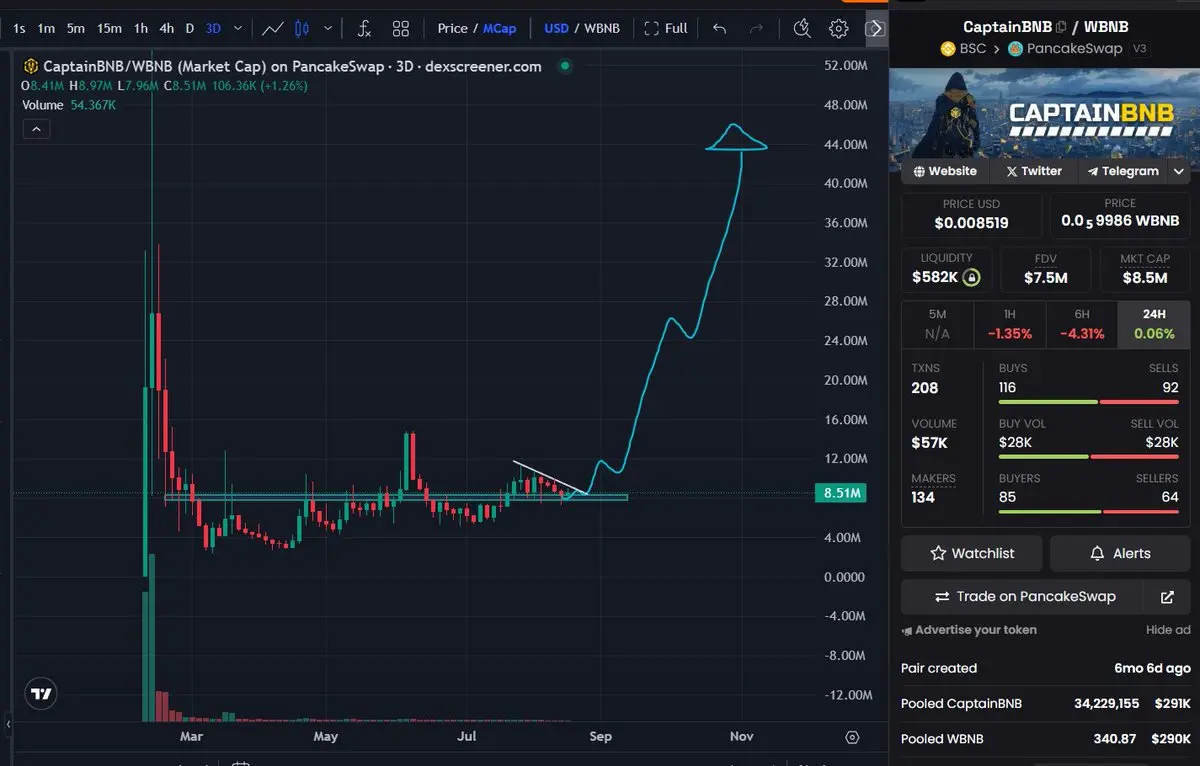Click Advertise your token link
Viewport: 1200px width, 766px height.
[x=969, y=630]
